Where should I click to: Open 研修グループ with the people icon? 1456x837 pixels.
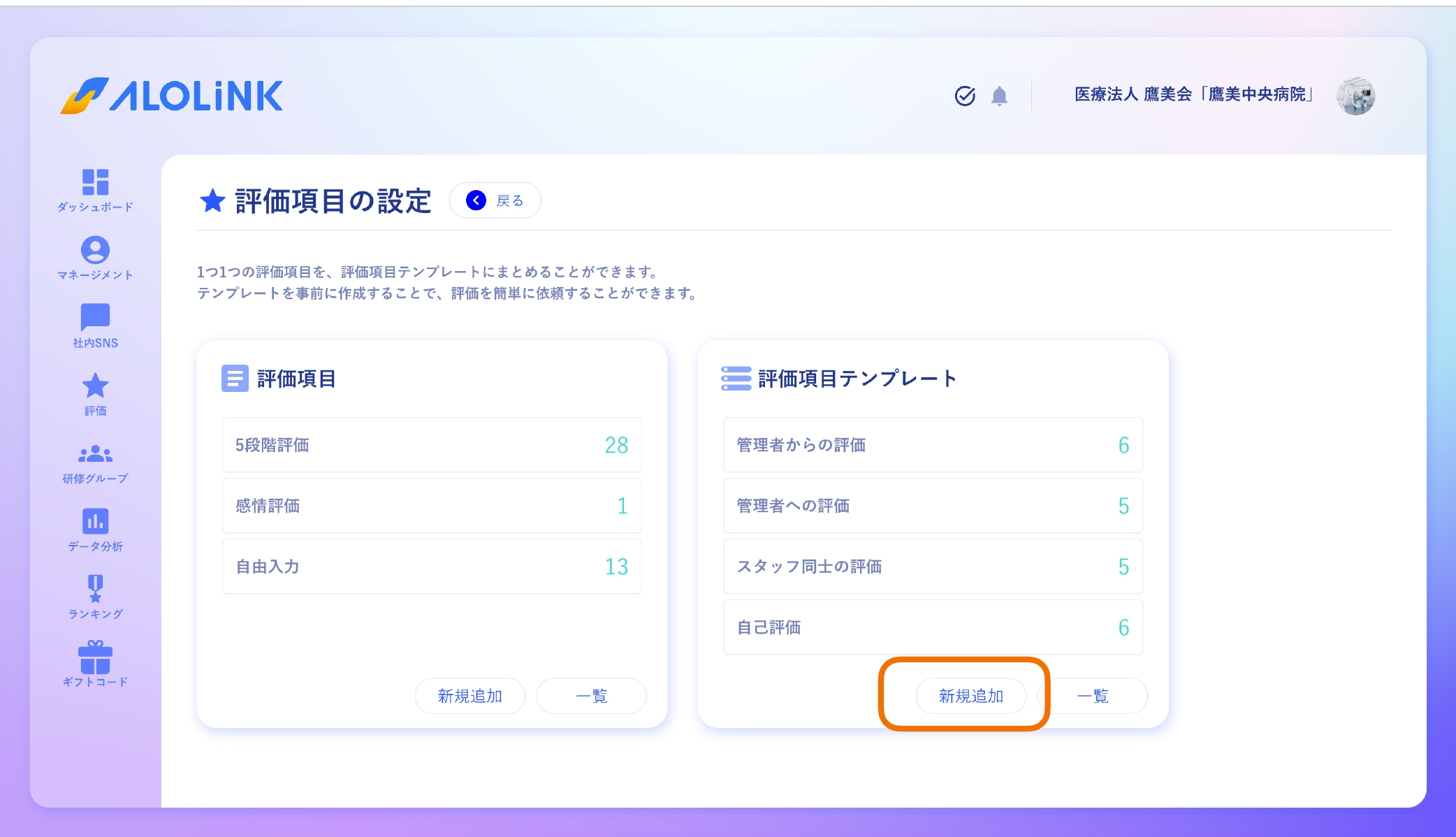point(96,454)
